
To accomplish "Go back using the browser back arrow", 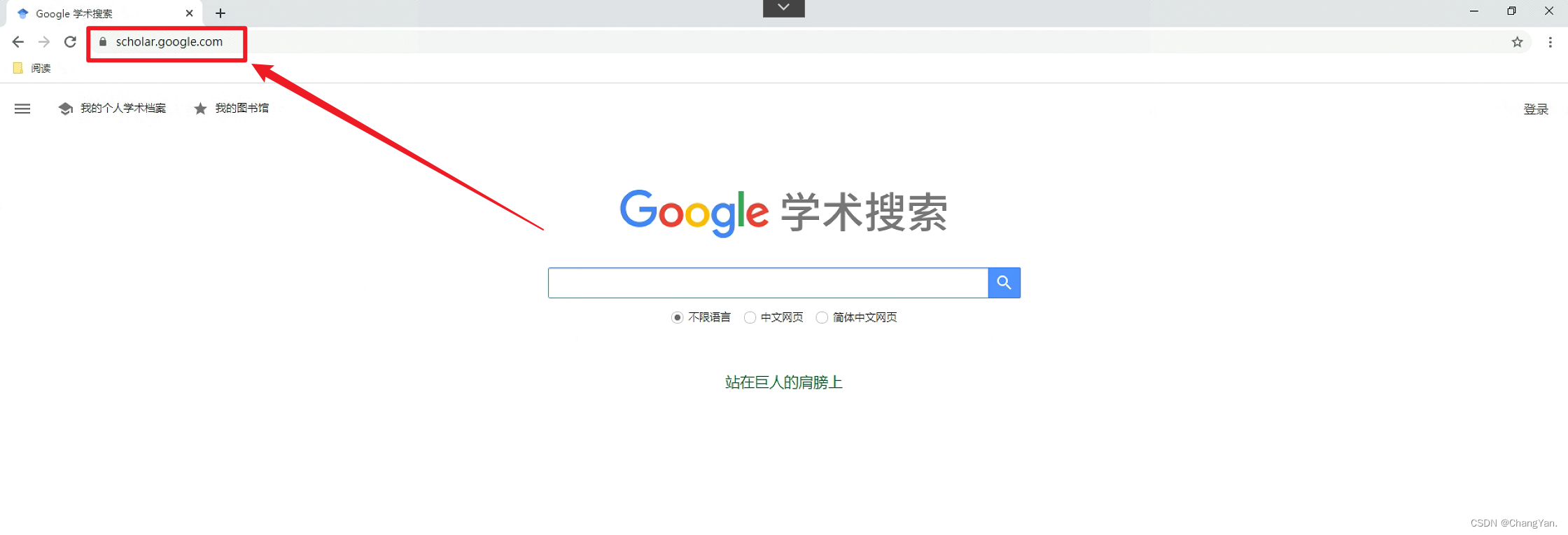I will coord(18,42).
